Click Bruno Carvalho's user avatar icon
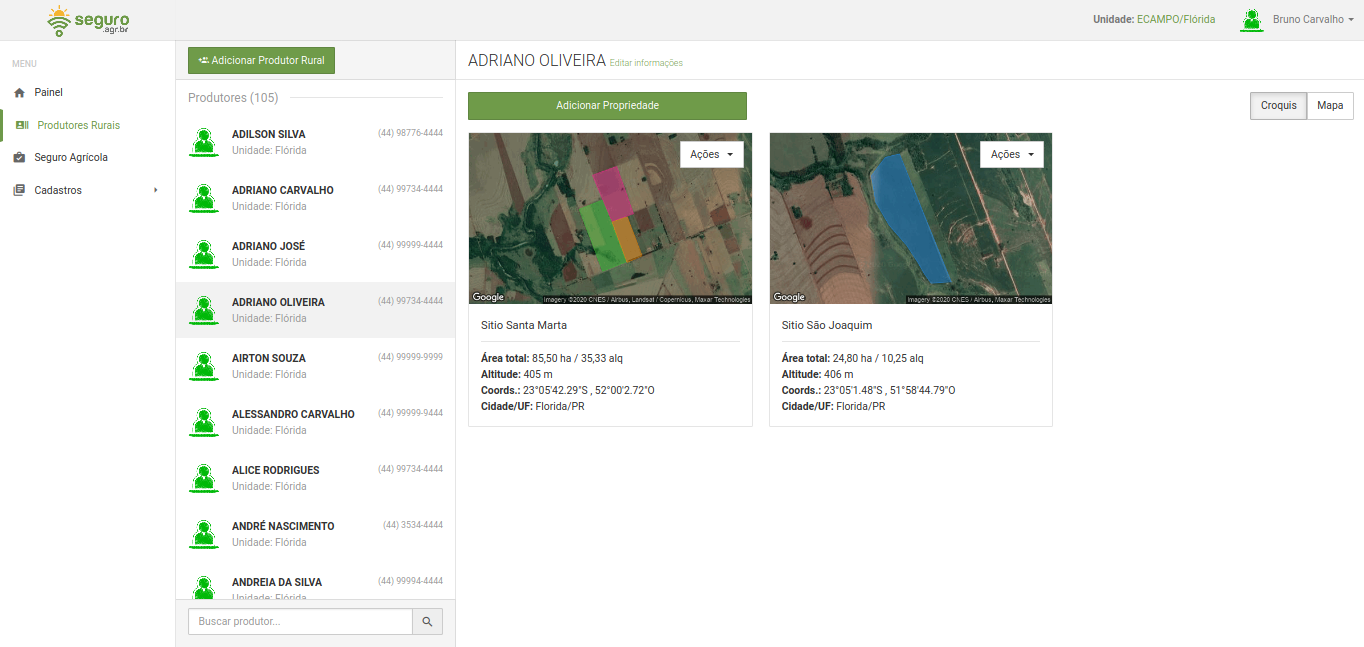Image resolution: width=1364 pixels, height=647 pixels. [1252, 20]
